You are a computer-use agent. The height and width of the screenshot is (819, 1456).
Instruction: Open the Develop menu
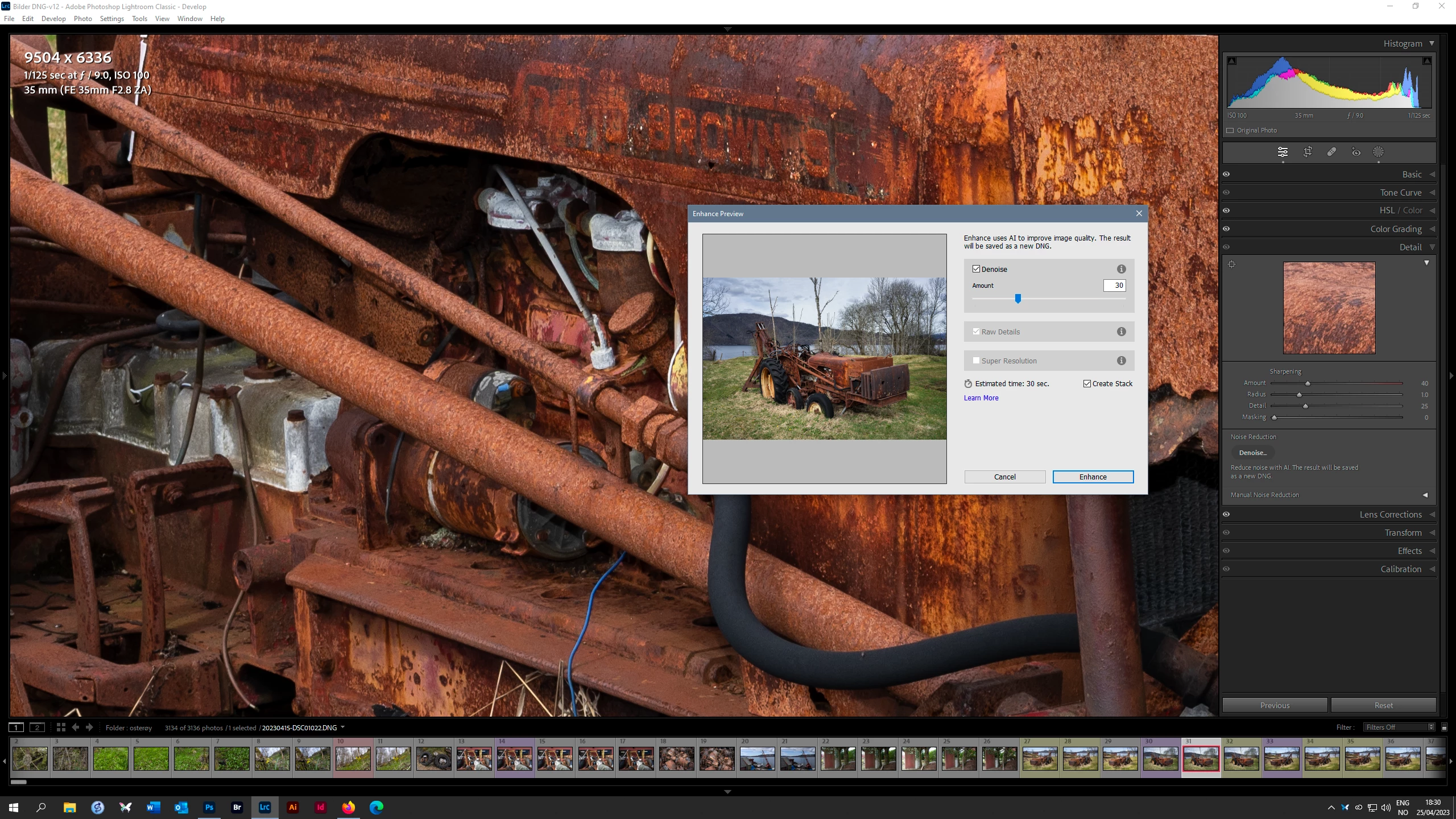(53, 19)
